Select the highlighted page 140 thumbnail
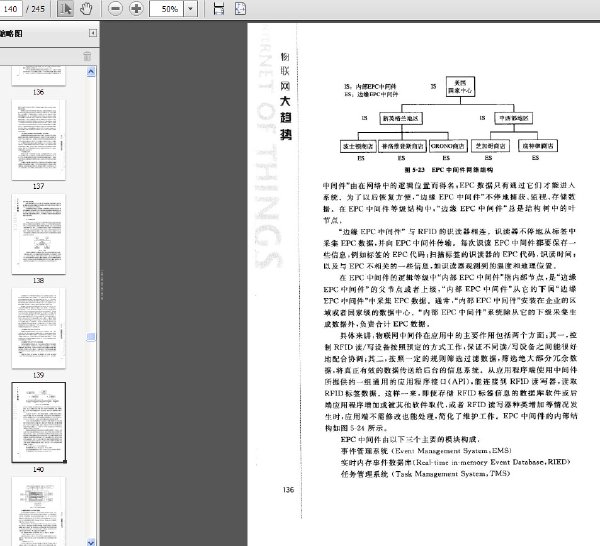Screen dimensions: 600x546 pos(38,422)
